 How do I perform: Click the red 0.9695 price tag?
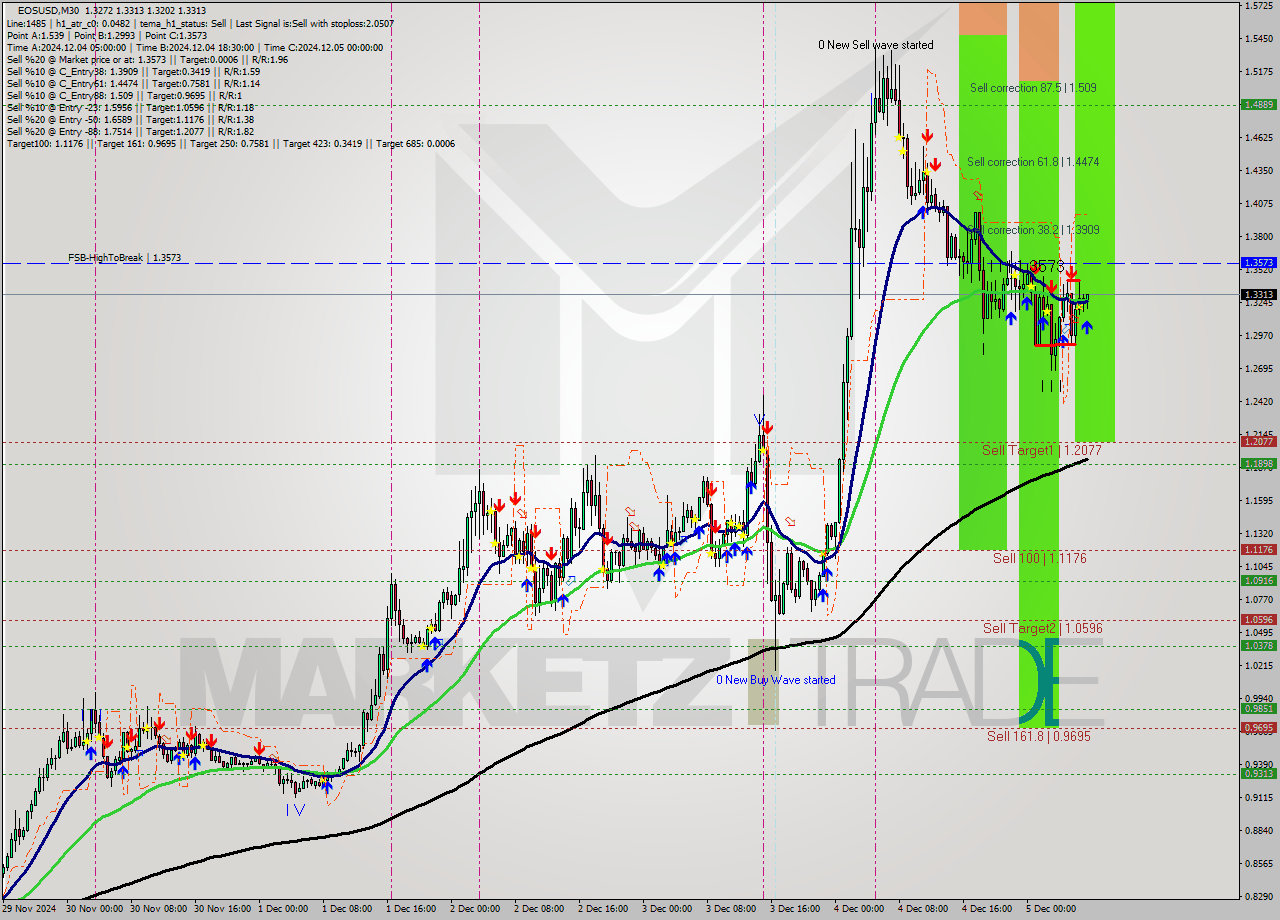pyautogui.click(x=1258, y=727)
